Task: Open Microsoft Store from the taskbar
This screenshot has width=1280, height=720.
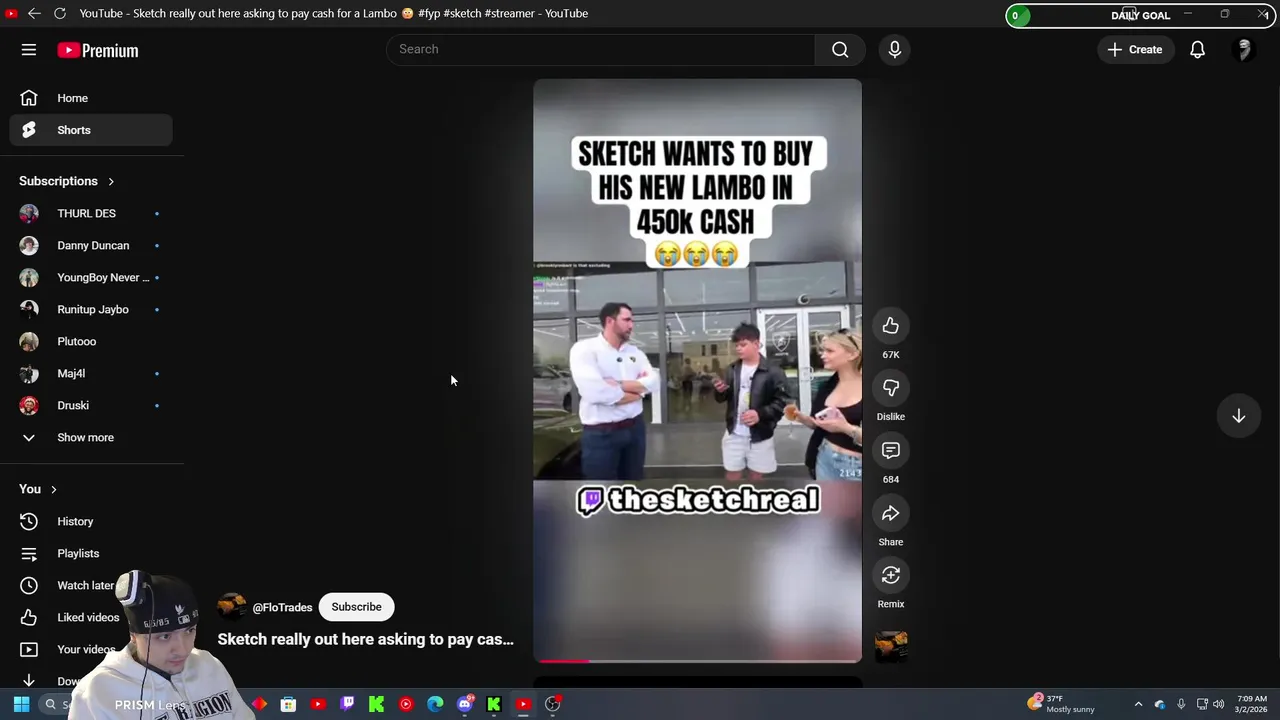Action: click(x=288, y=704)
